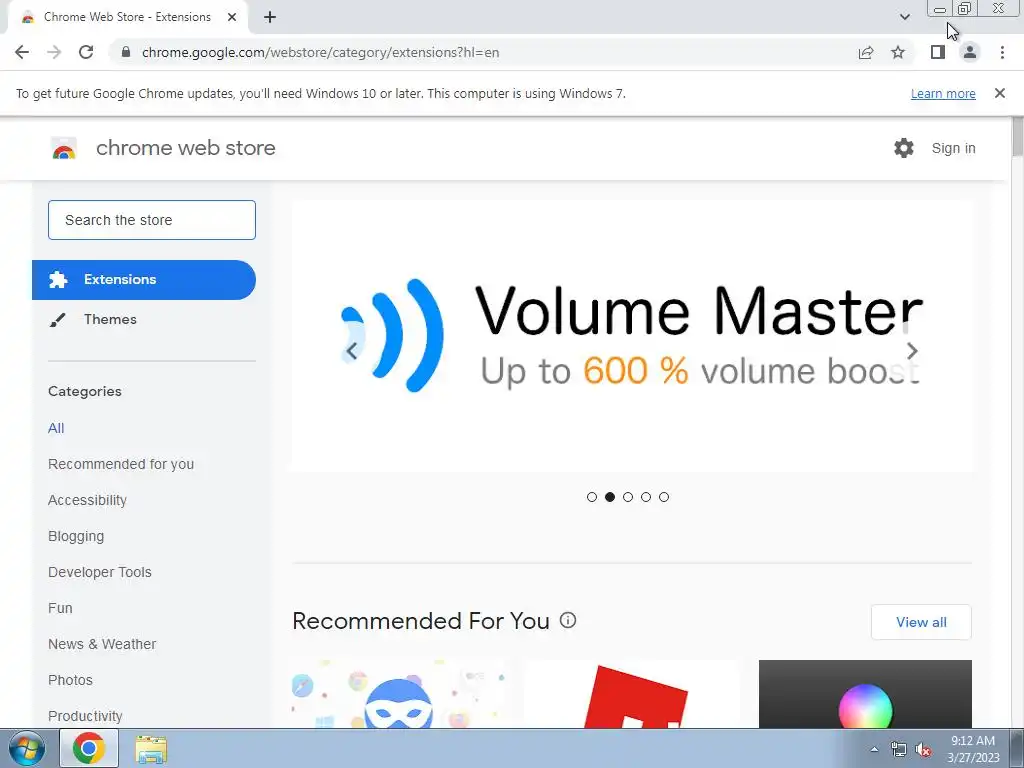Jump to the first carousel slide dot
Image resolution: width=1024 pixels, height=768 pixels.
592,497
